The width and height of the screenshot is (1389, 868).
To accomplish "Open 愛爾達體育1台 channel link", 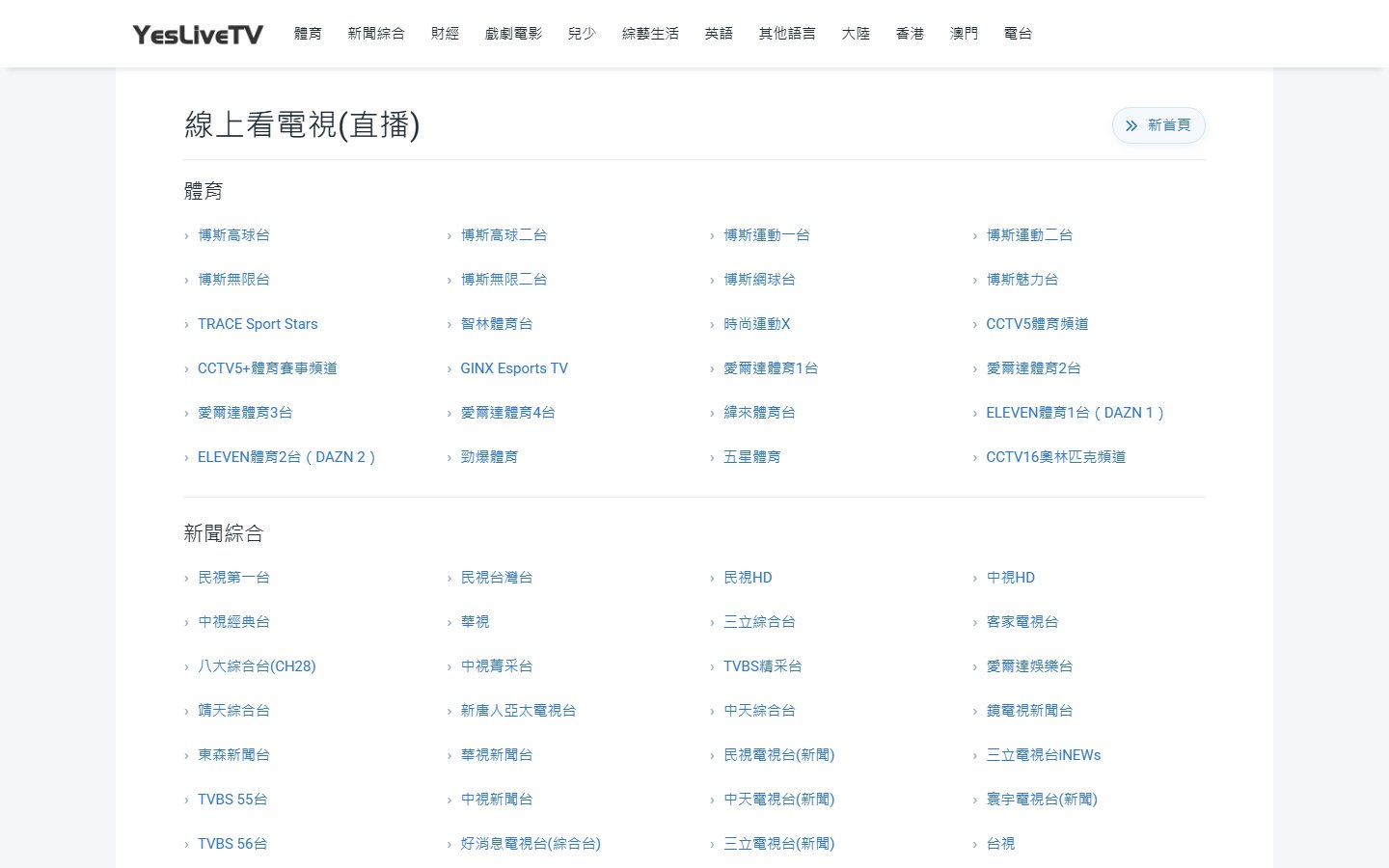I will [771, 368].
